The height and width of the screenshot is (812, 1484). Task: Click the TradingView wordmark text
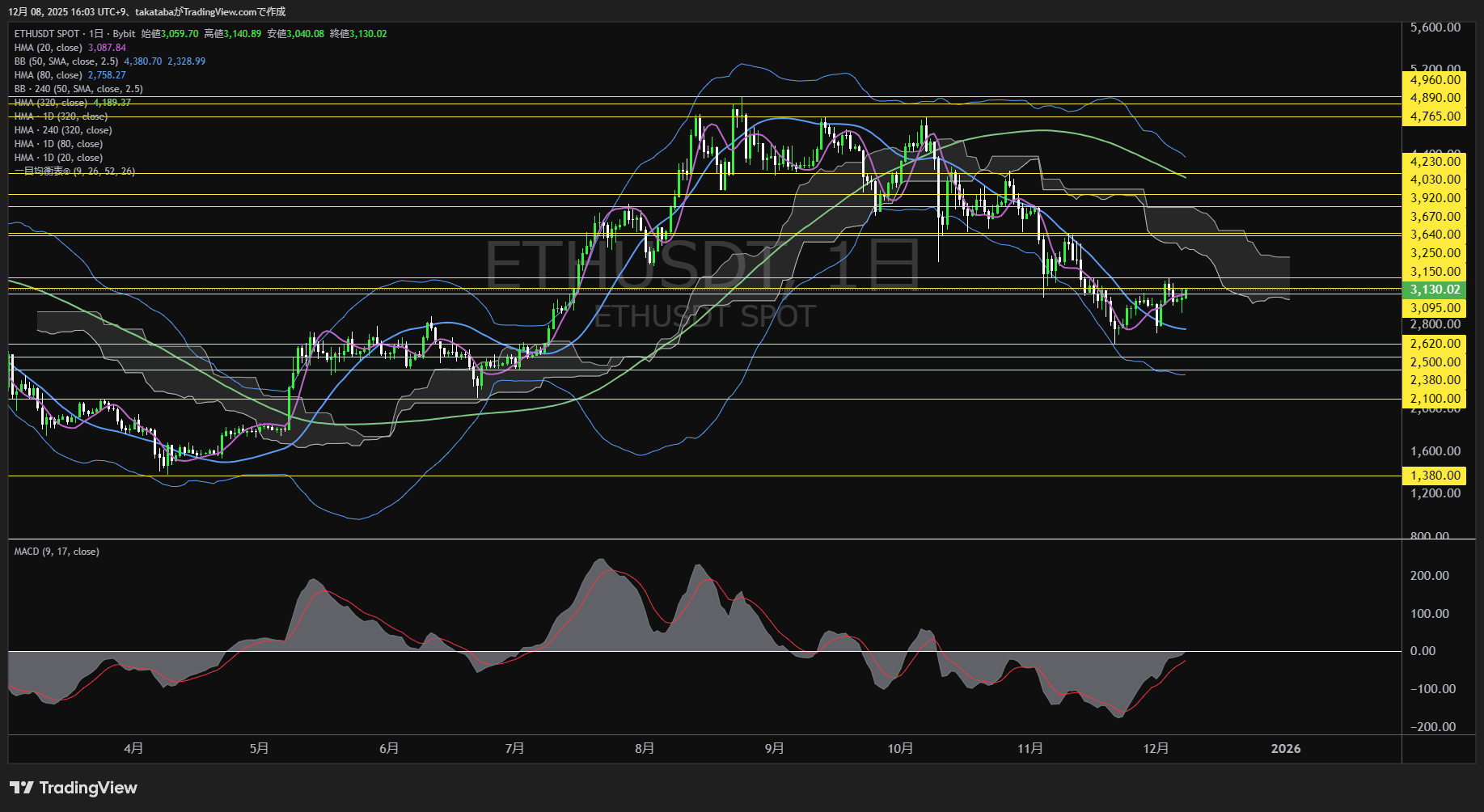coord(88,788)
